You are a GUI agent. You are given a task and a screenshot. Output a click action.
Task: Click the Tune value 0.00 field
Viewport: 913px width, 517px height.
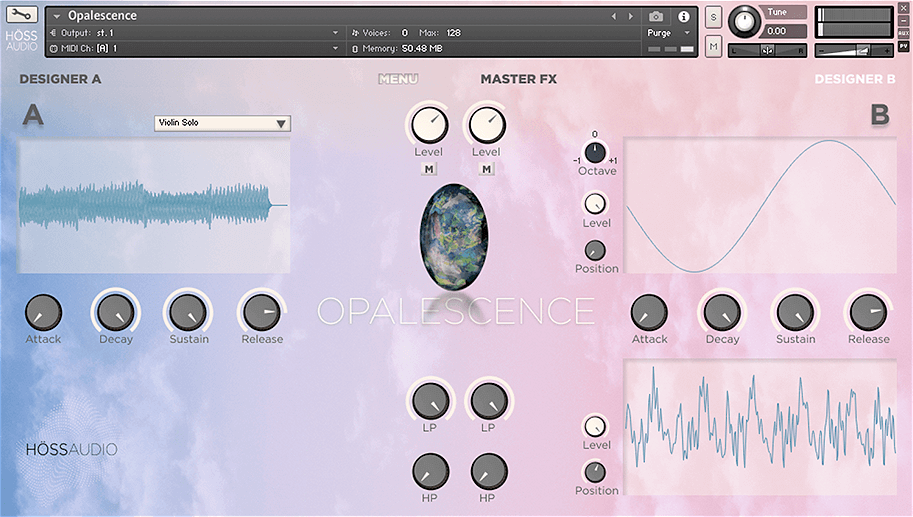point(785,31)
